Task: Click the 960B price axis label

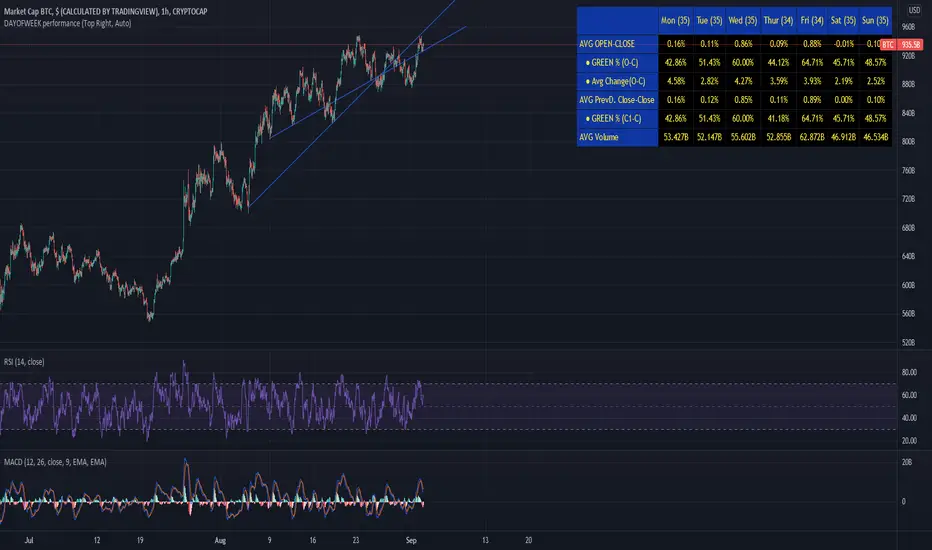Action: pyautogui.click(x=908, y=27)
